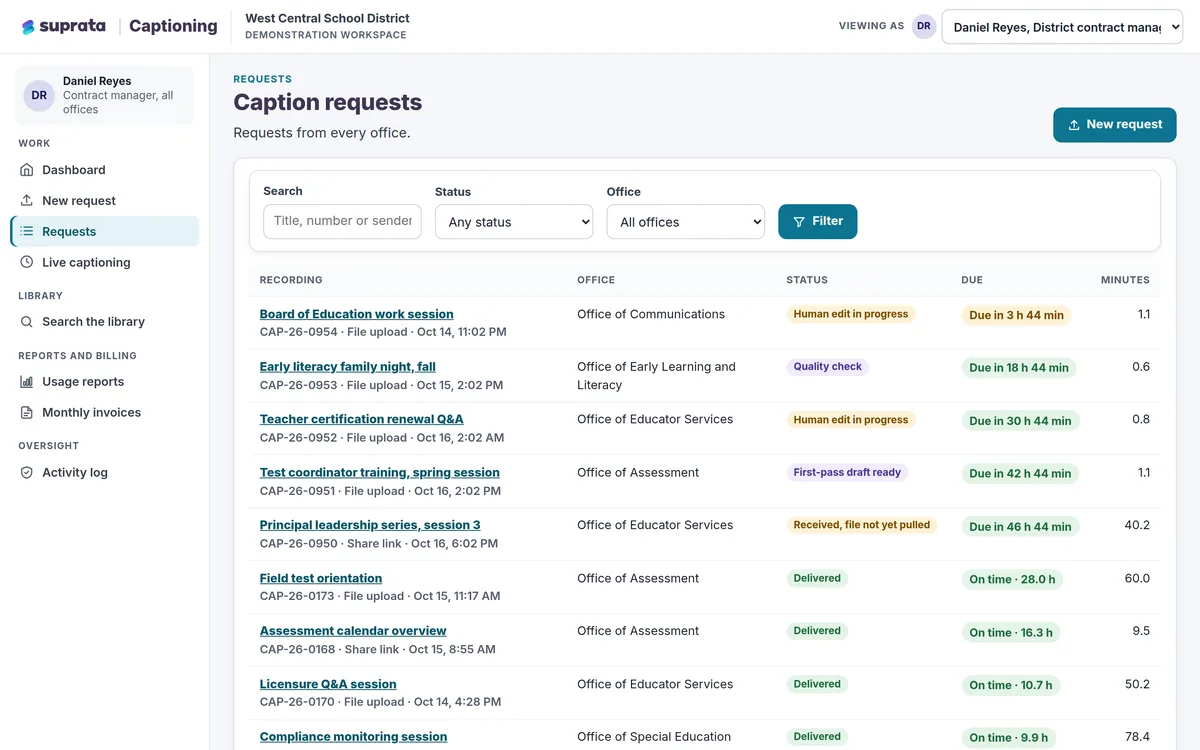Go to Dashboard in the sidebar
The width and height of the screenshot is (1200, 750).
[x=105, y=170]
